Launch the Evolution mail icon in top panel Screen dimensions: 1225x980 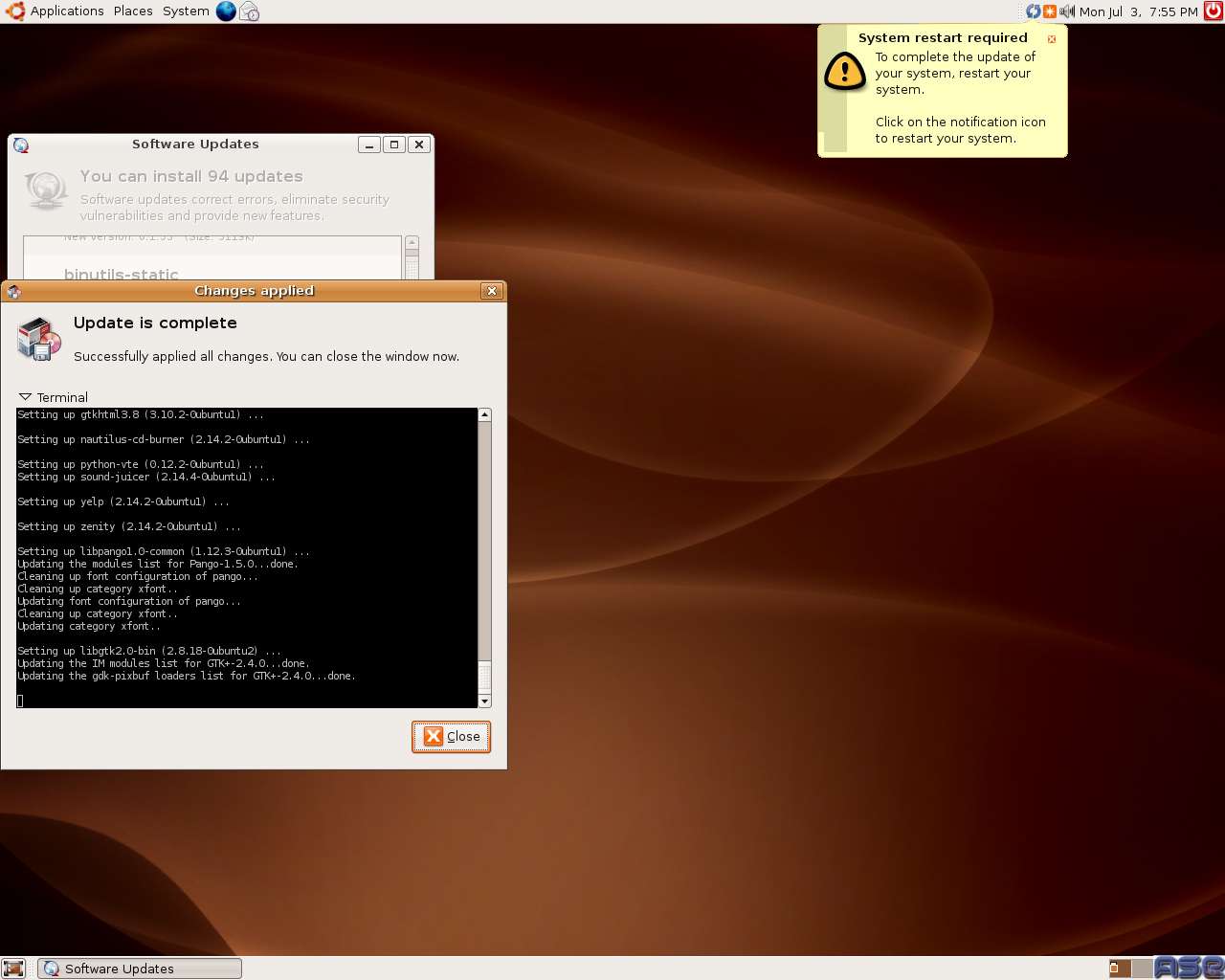250,11
